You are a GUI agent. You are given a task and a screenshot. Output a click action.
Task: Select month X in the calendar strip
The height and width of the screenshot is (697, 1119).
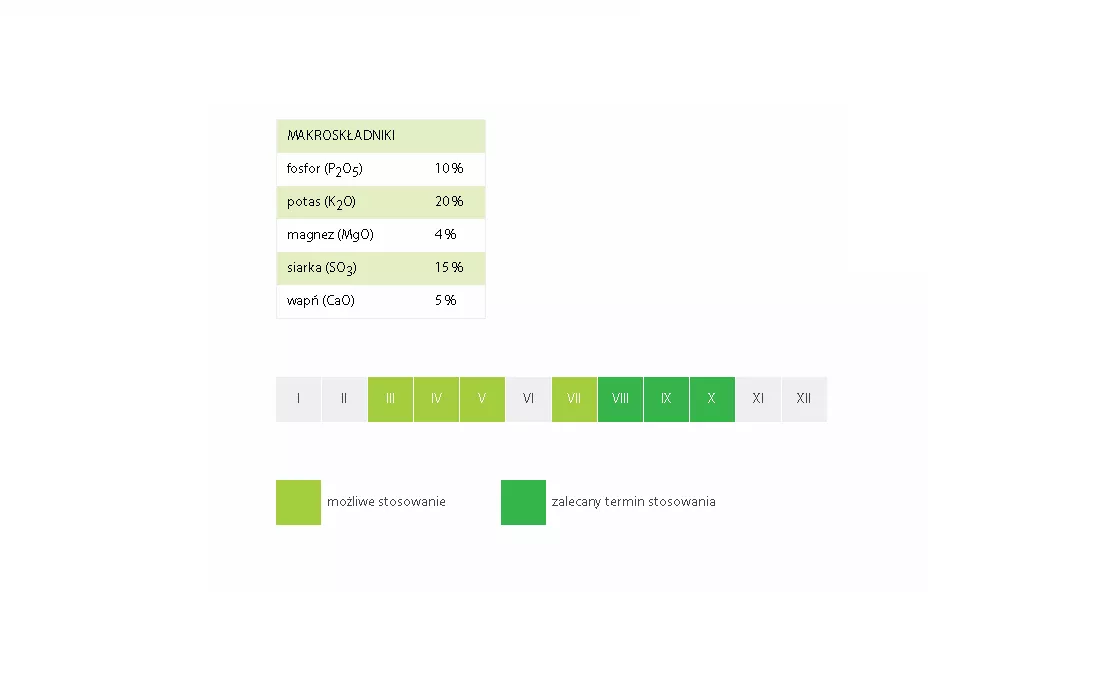[712, 399]
